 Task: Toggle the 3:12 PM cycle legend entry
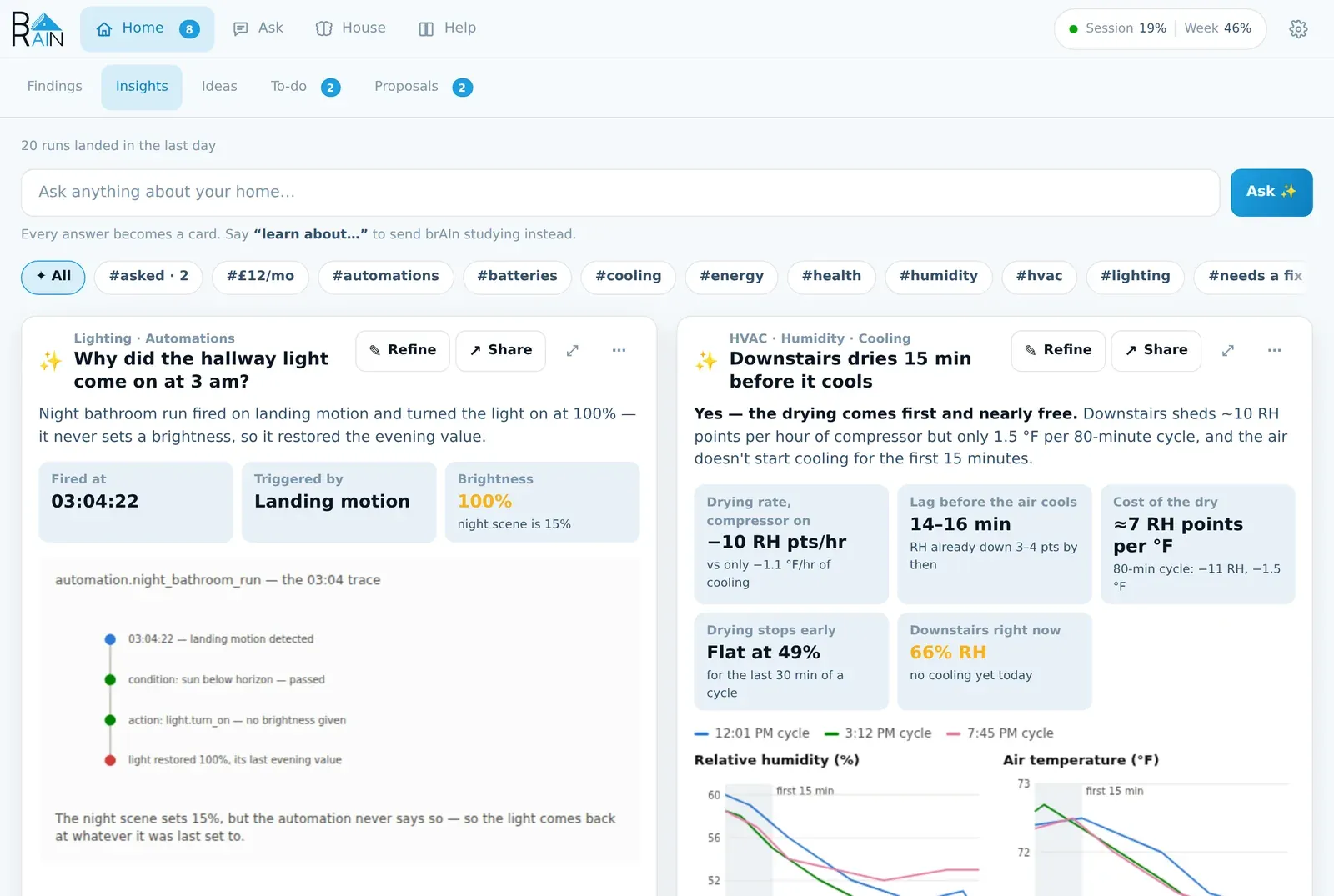(x=878, y=733)
